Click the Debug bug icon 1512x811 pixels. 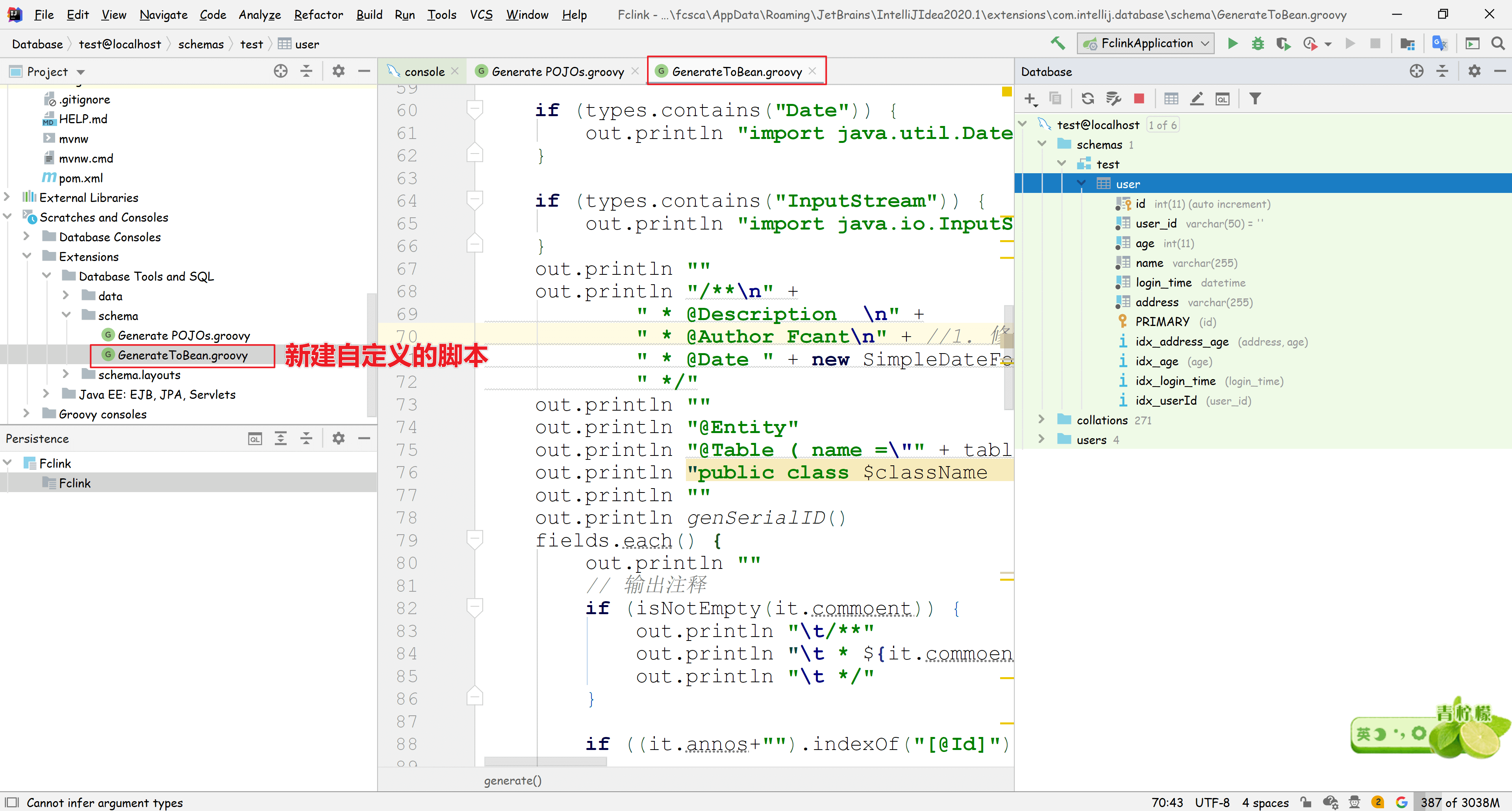[x=1257, y=43]
